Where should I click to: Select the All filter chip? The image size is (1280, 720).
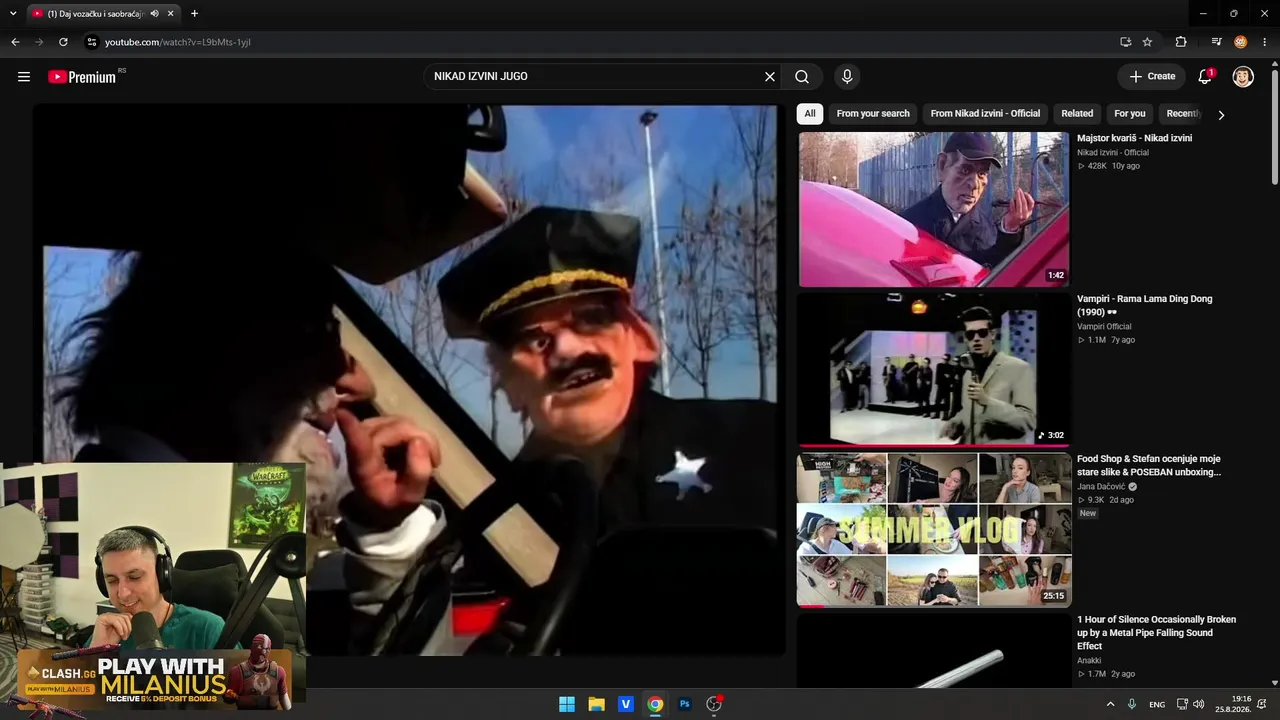click(x=810, y=114)
